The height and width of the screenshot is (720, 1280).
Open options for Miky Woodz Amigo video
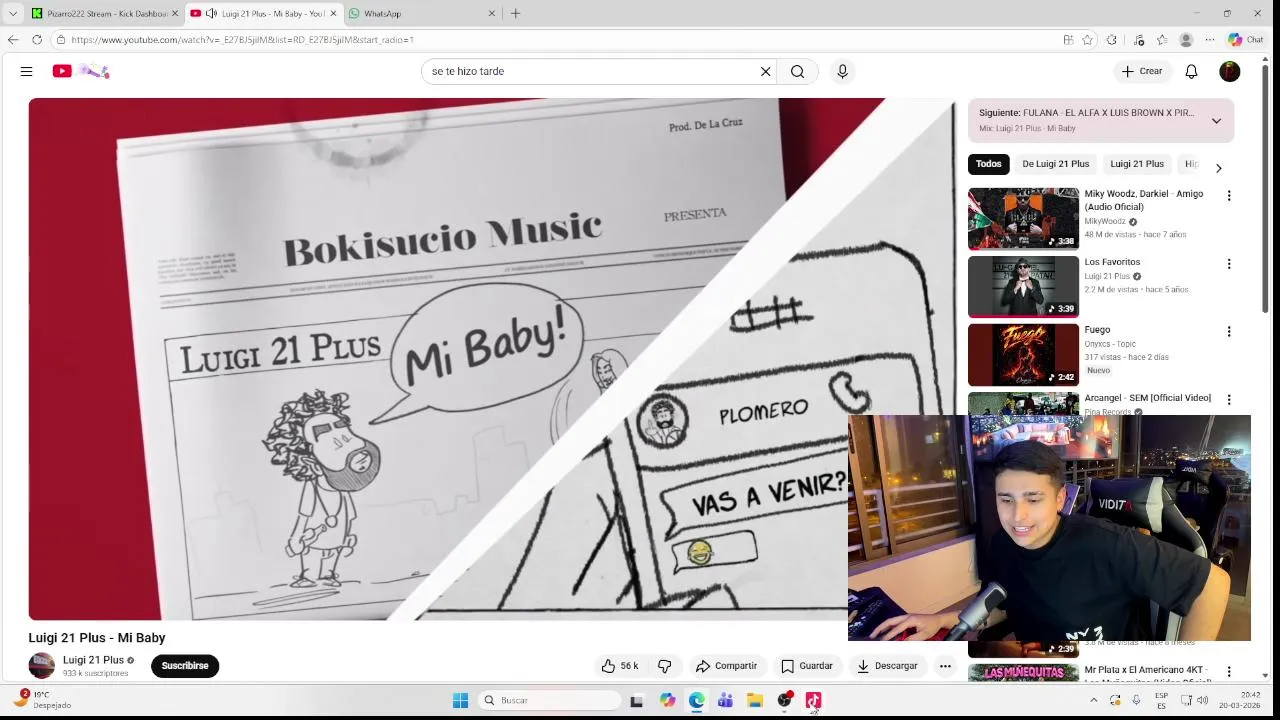coord(1229,196)
